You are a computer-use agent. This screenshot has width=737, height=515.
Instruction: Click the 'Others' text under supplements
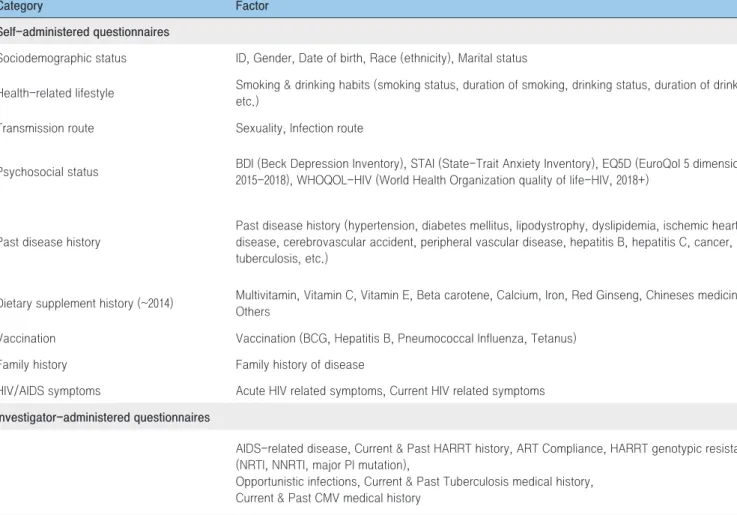point(253,312)
